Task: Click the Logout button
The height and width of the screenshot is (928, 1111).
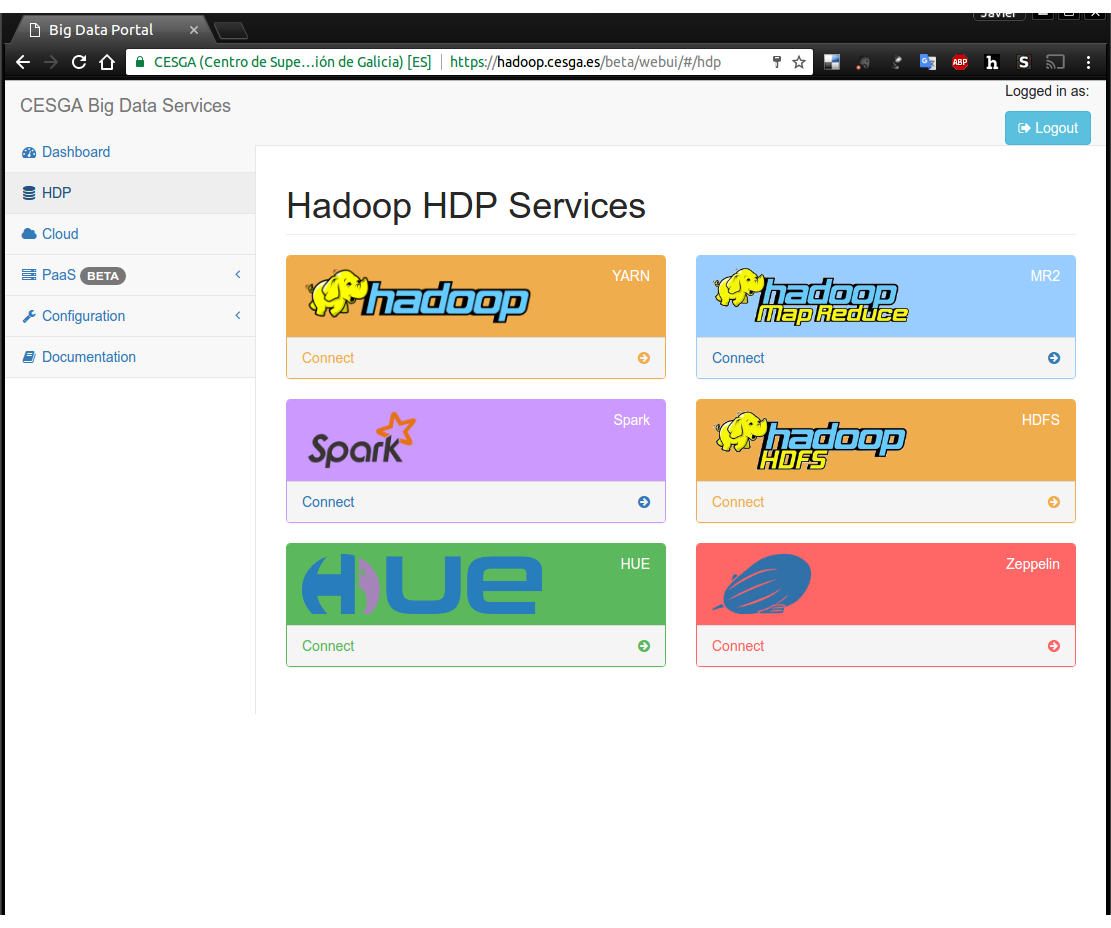Action: click(1047, 128)
